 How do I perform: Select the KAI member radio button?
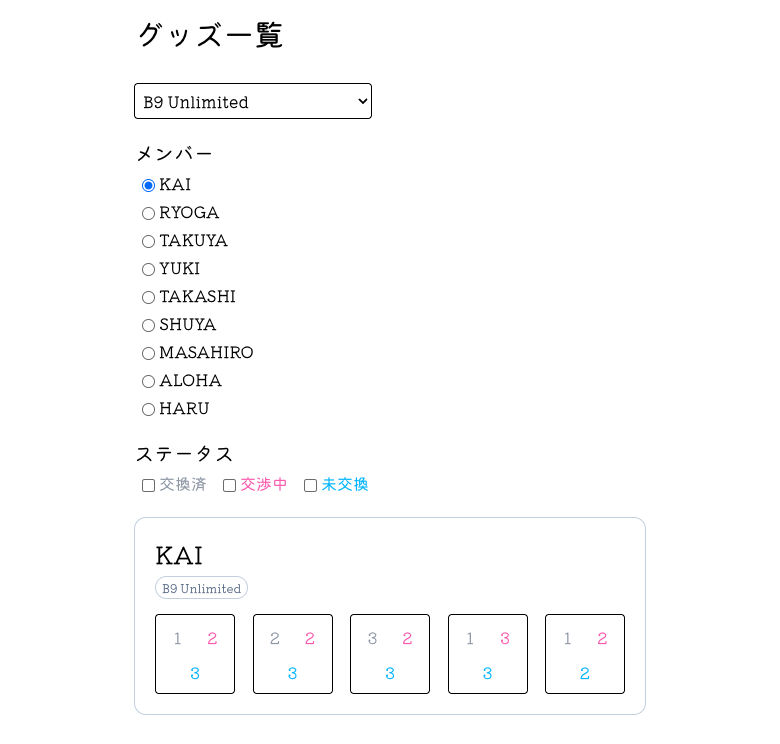(149, 185)
